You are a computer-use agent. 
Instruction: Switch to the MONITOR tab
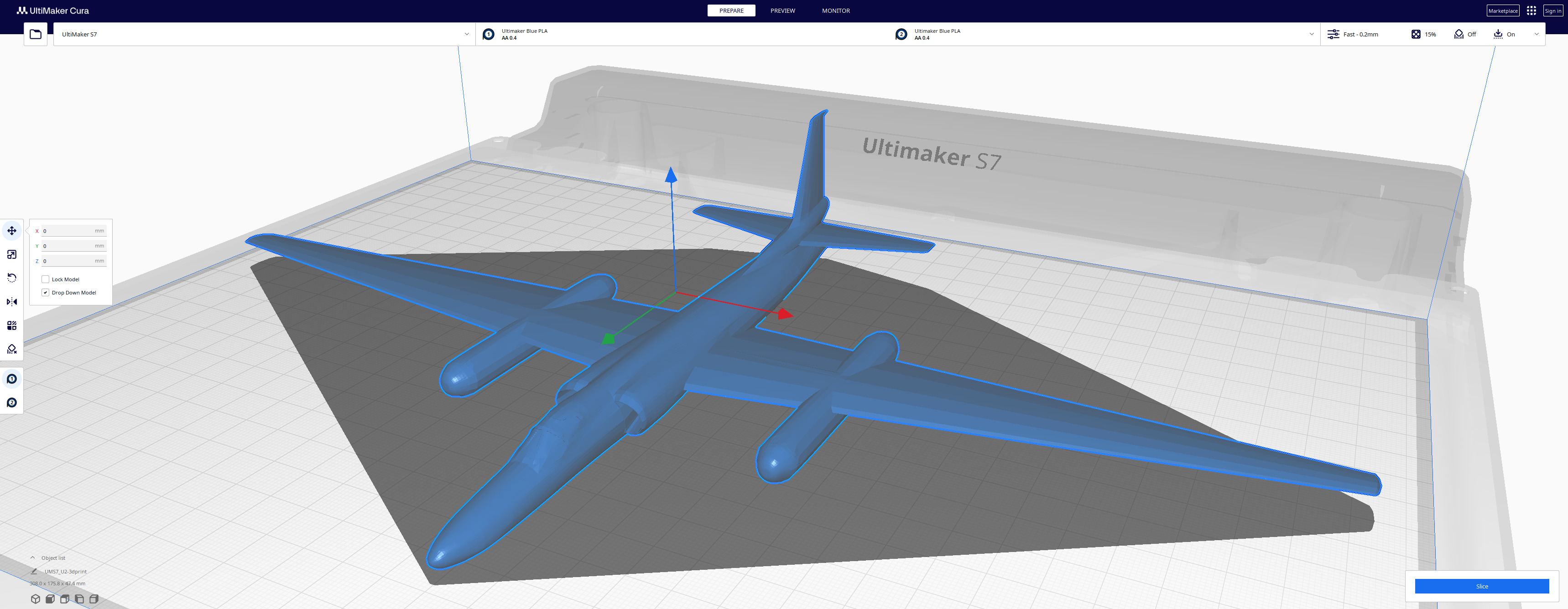(x=835, y=10)
